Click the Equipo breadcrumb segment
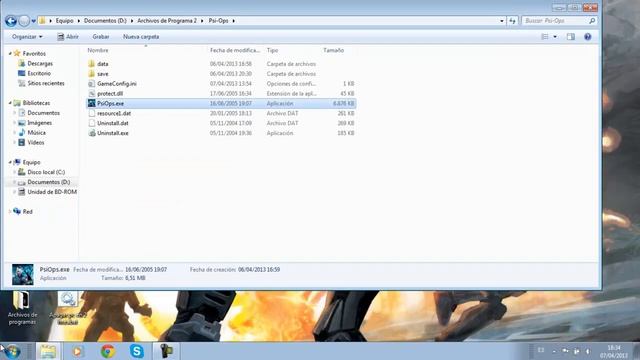640x360 pixels. [x=64, y=21]
